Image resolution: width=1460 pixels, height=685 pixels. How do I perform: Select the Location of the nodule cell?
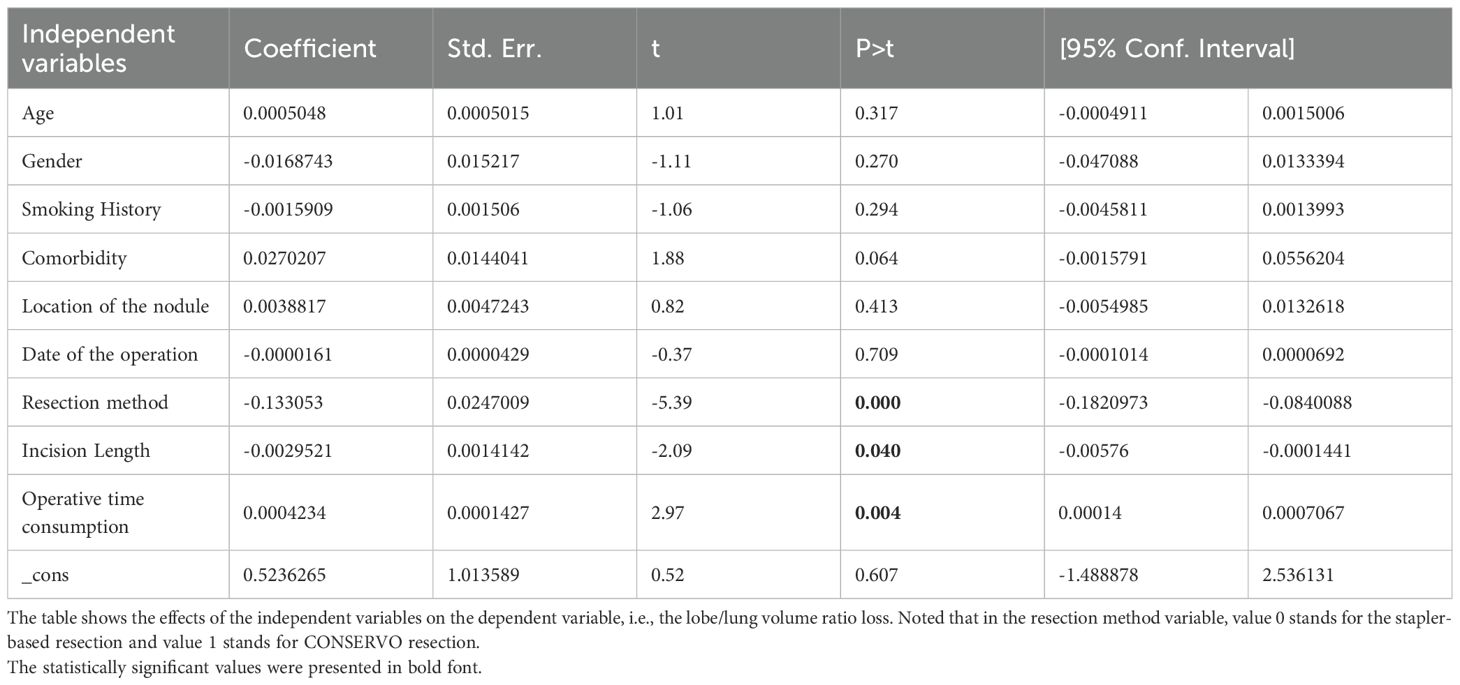(x=116, y=306)
